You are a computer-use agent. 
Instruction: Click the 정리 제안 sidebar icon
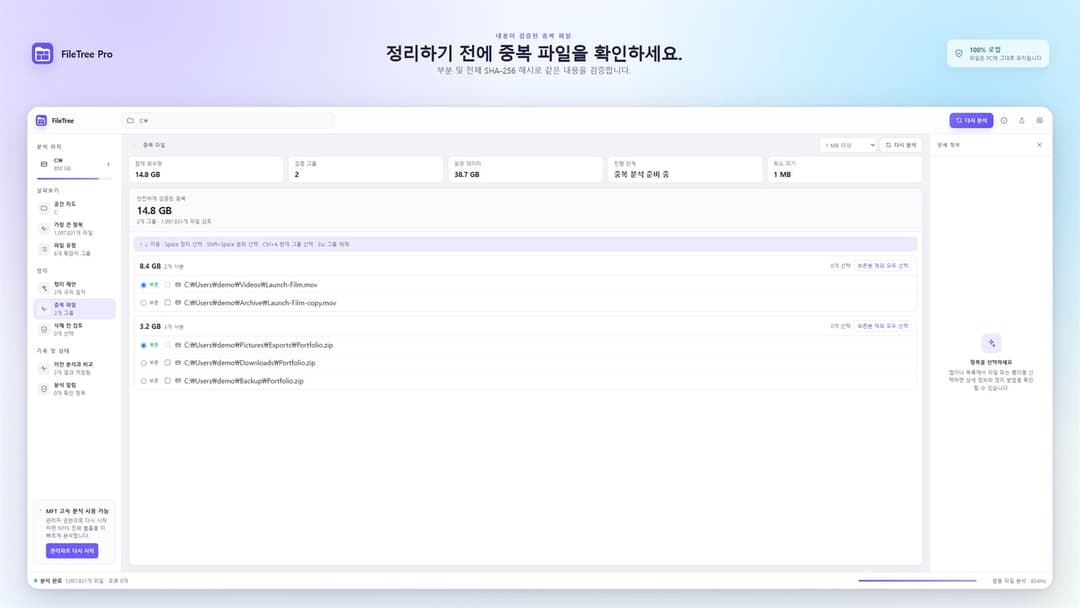(x=44, y=288)
